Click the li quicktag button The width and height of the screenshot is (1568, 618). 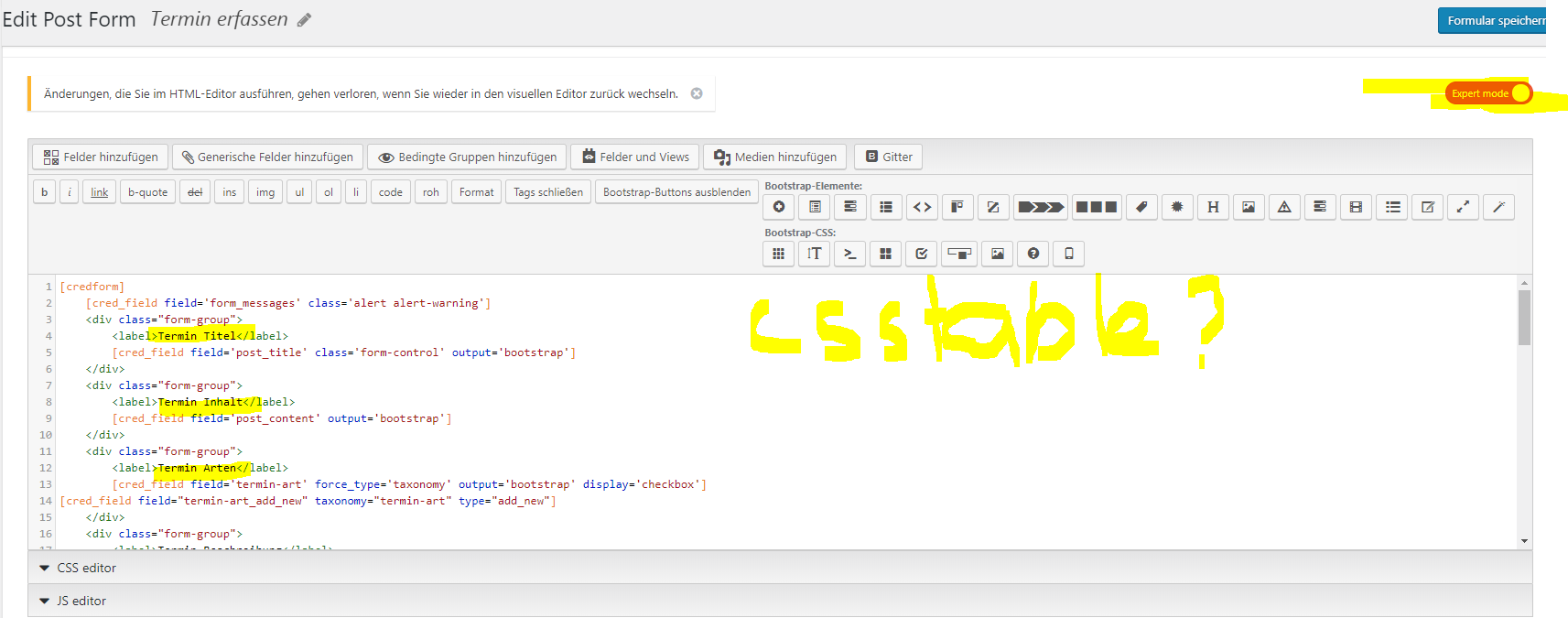click(x=356, y=192)
